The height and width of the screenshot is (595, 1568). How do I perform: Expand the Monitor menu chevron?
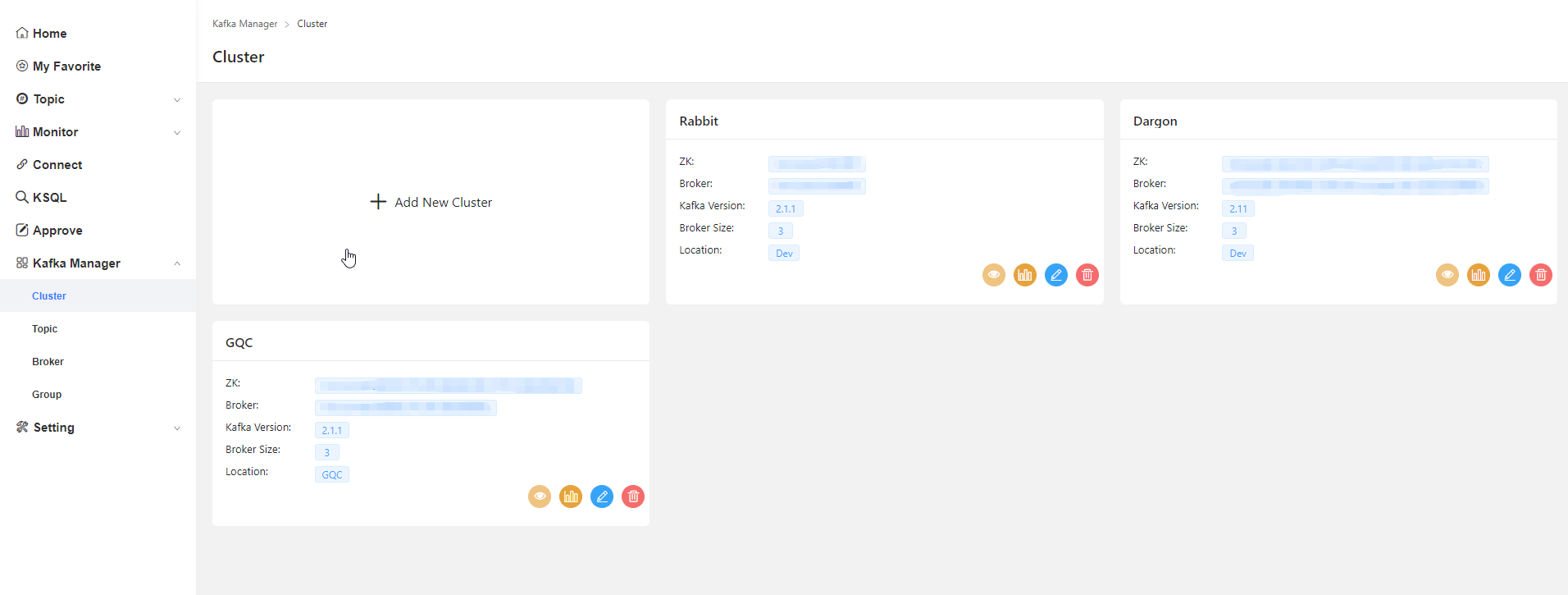(x=177, y=133)
